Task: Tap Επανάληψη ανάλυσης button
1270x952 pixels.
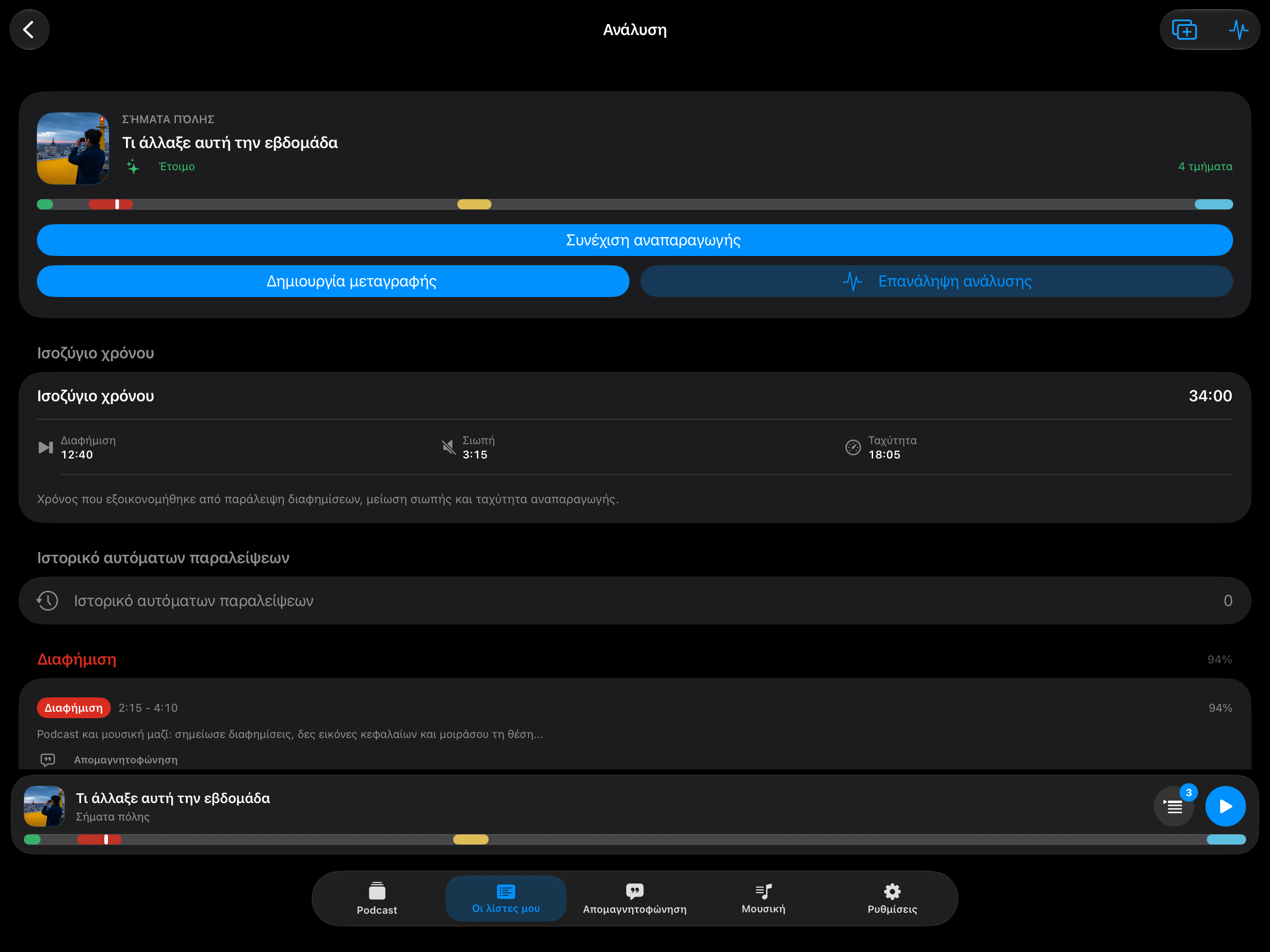Action: [936, 281]
